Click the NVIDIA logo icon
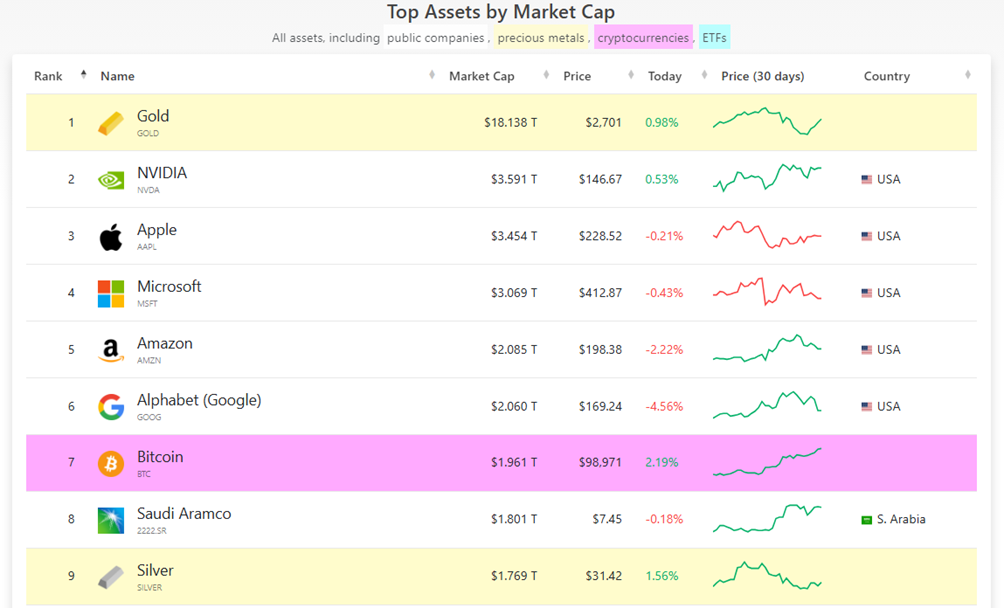This screenshot has height=608, width=1004. pos(111,180)
